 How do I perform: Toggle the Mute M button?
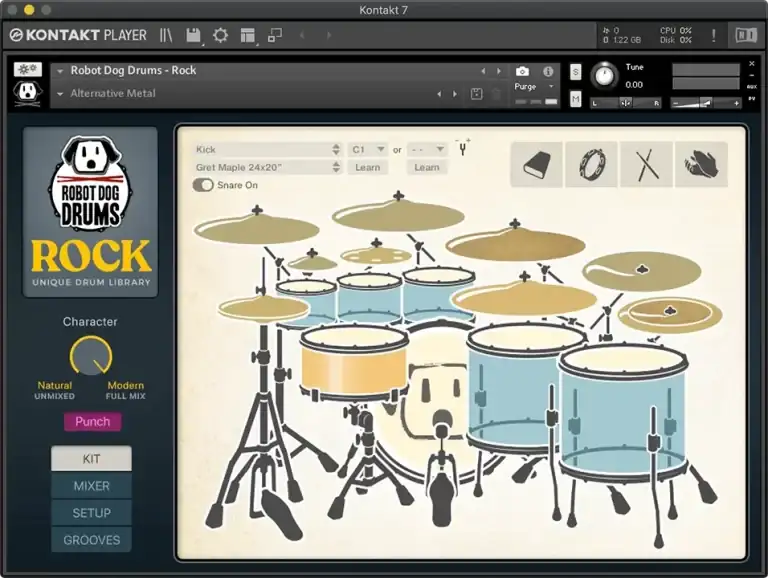pos(576,100)
